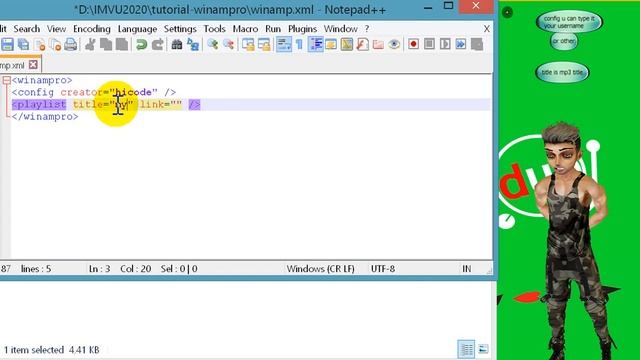
Task: Open the Settings menu
Action: (180, 29)
